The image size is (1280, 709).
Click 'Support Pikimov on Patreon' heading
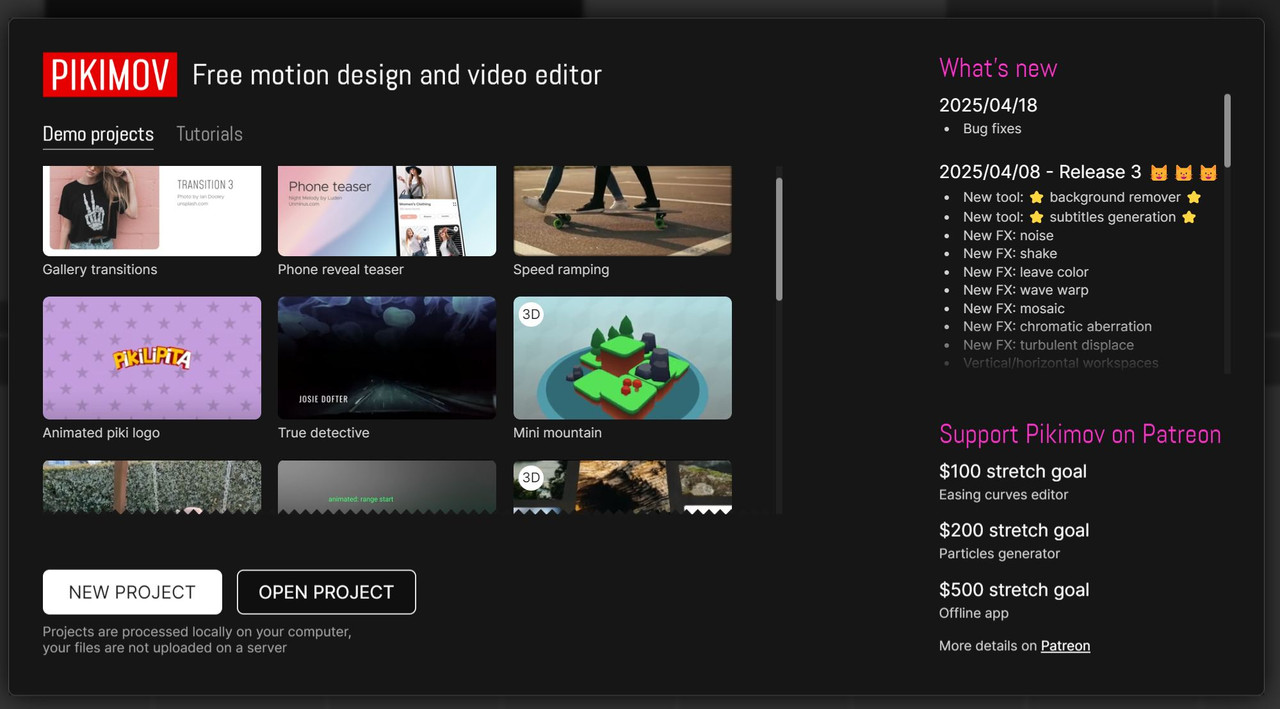click(x=1080, y=434)
